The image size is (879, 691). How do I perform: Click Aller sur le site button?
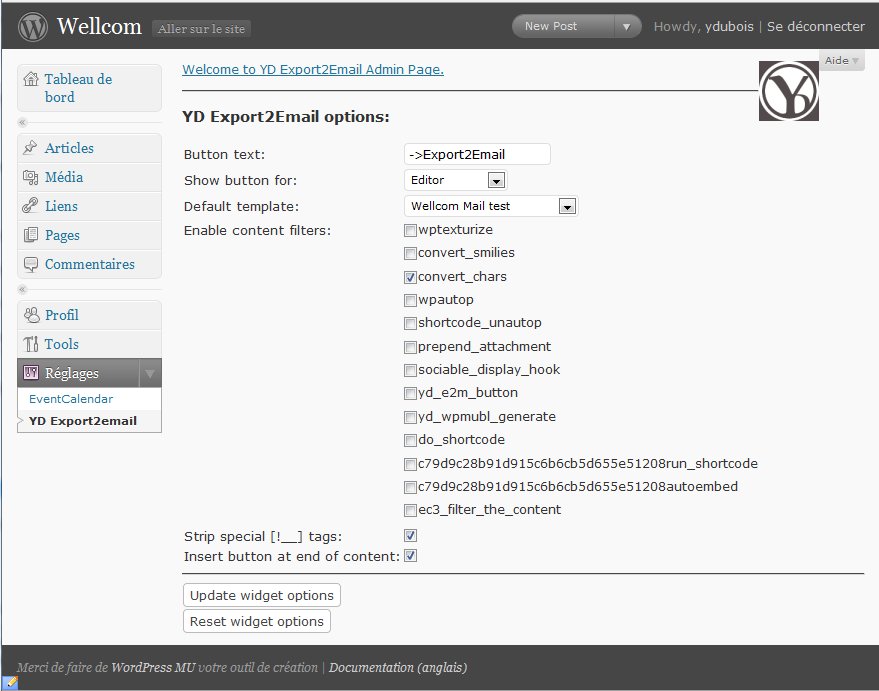click(201, 29)
